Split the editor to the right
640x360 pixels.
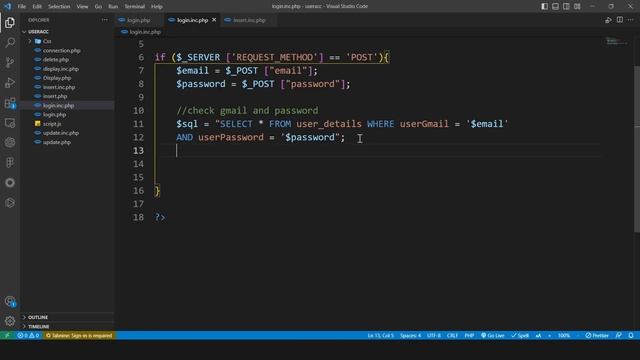620,20
